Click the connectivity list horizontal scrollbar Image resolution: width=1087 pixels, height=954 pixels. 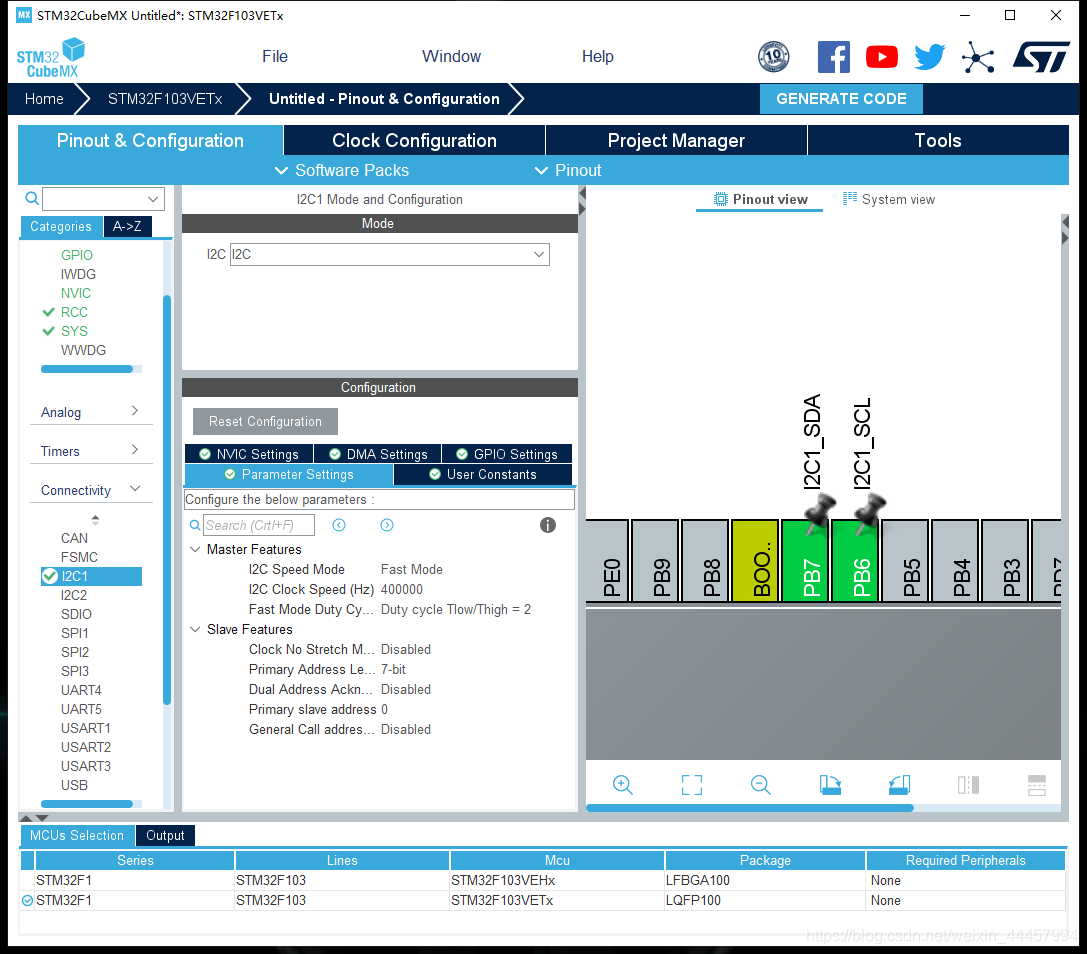pyautogui.click(x=87, y=804)
